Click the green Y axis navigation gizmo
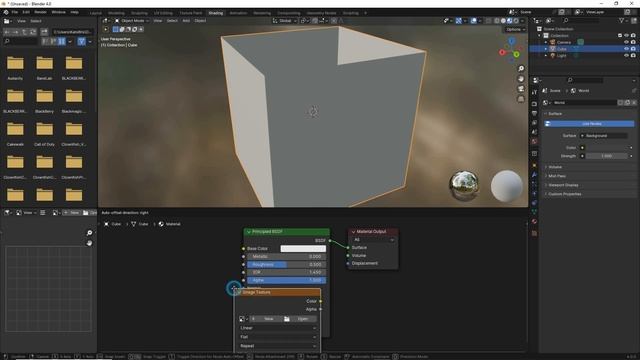 click(x=516, y=54)
